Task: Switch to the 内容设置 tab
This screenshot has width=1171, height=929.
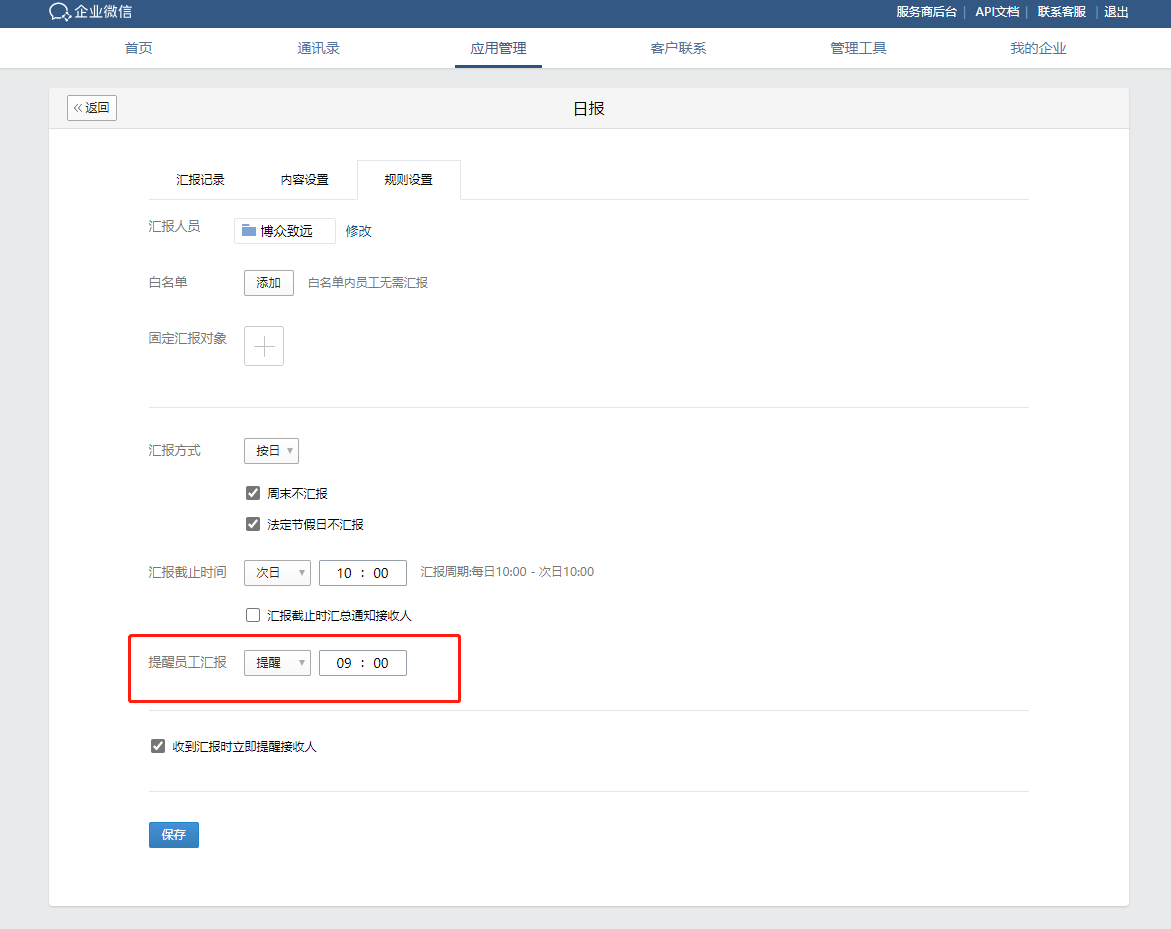Action: click(x=306, y=179)
